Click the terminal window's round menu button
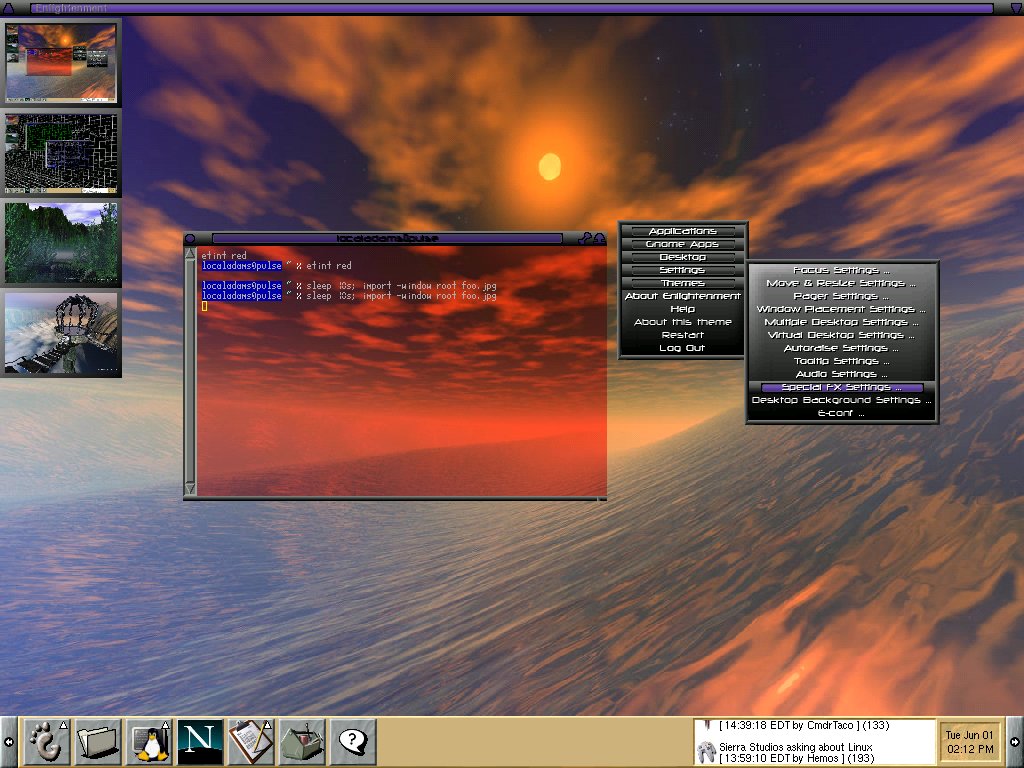This screenshot has height=768, width=1024. pyautogui.click(x=190, y=239)
